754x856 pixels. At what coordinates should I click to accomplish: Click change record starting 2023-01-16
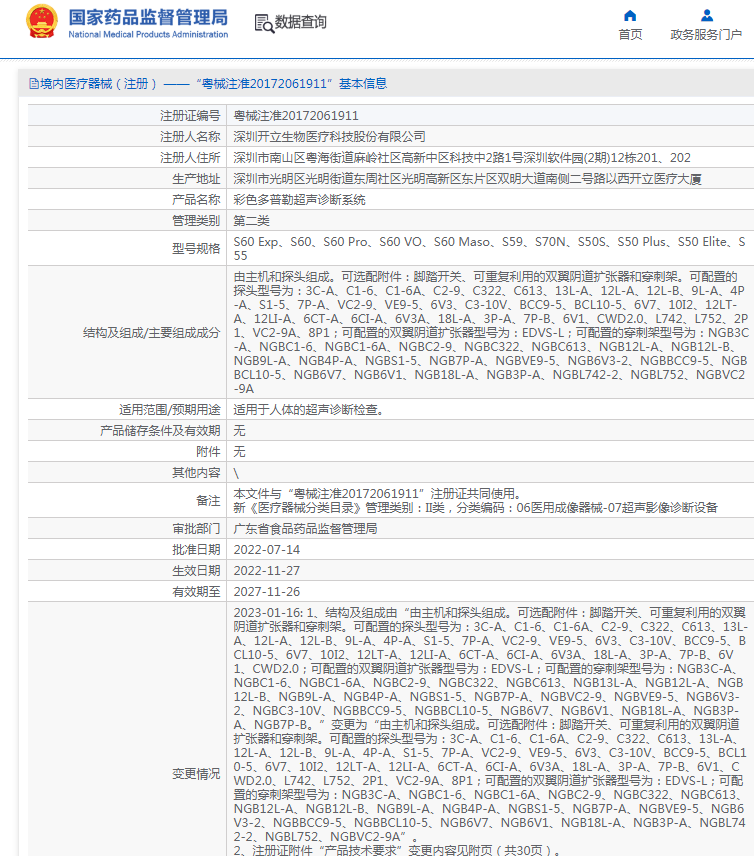491,724
